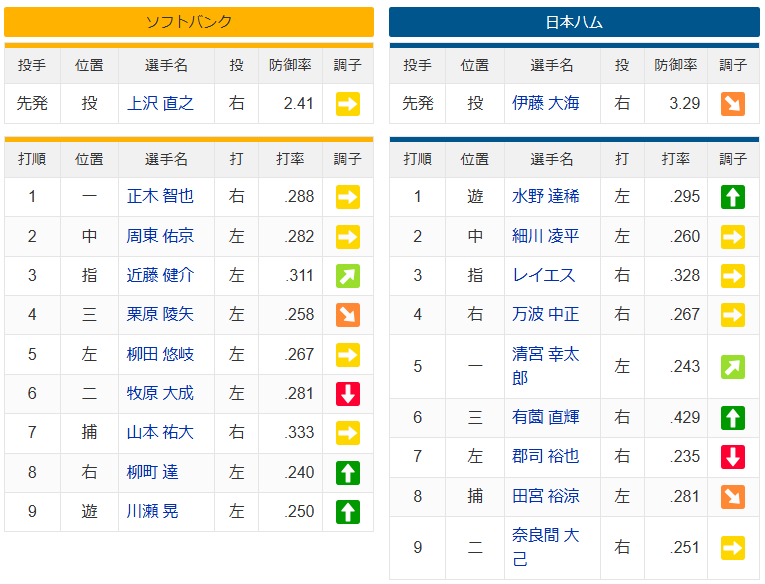Screen dimensions: 765x584
Task: Click 万波 中正 yellow condition arrow
Action: [733, 315]
